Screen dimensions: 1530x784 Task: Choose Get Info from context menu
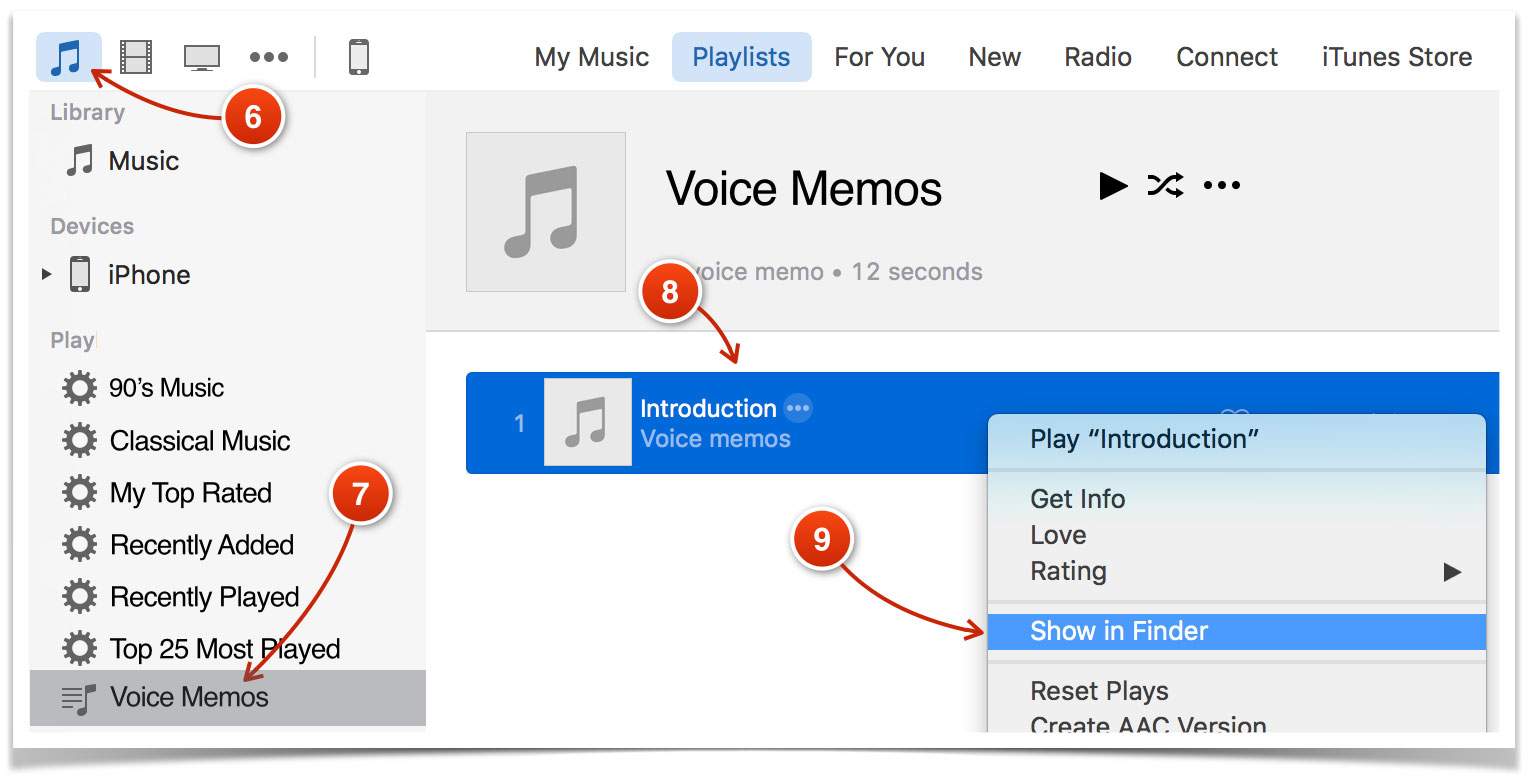point(1237,499)
